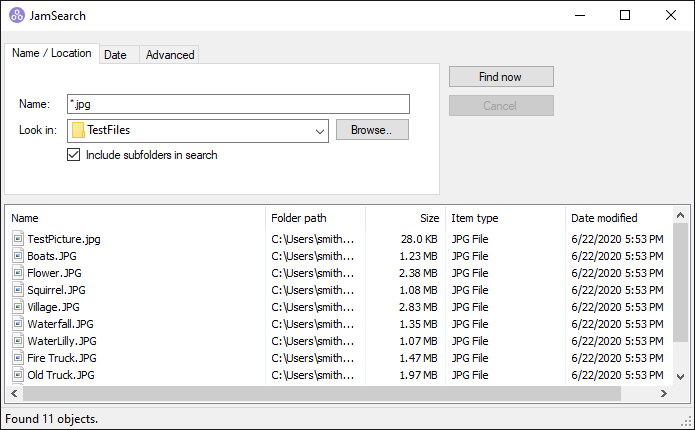Expand the Look in folder dropdown
Viewport: 695px width, 430px height.
point(319,130)
